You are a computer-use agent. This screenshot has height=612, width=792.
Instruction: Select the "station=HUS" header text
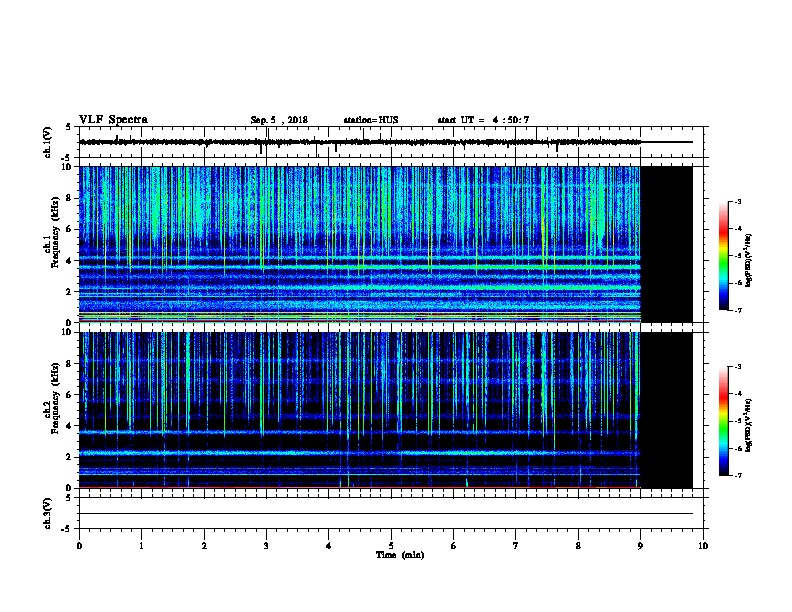(x=371, y=120)
